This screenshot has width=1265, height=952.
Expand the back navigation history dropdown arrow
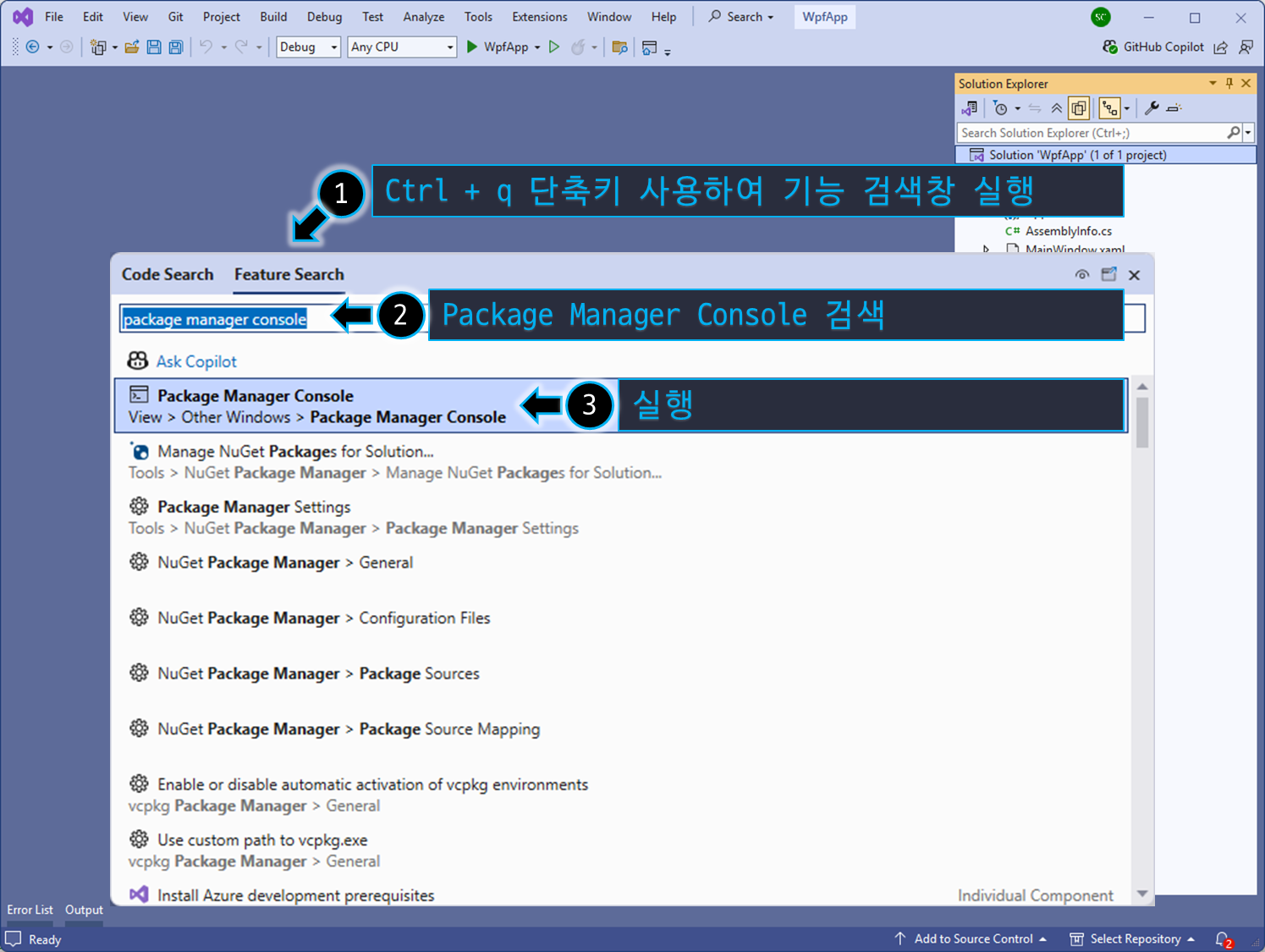[50, 47]
